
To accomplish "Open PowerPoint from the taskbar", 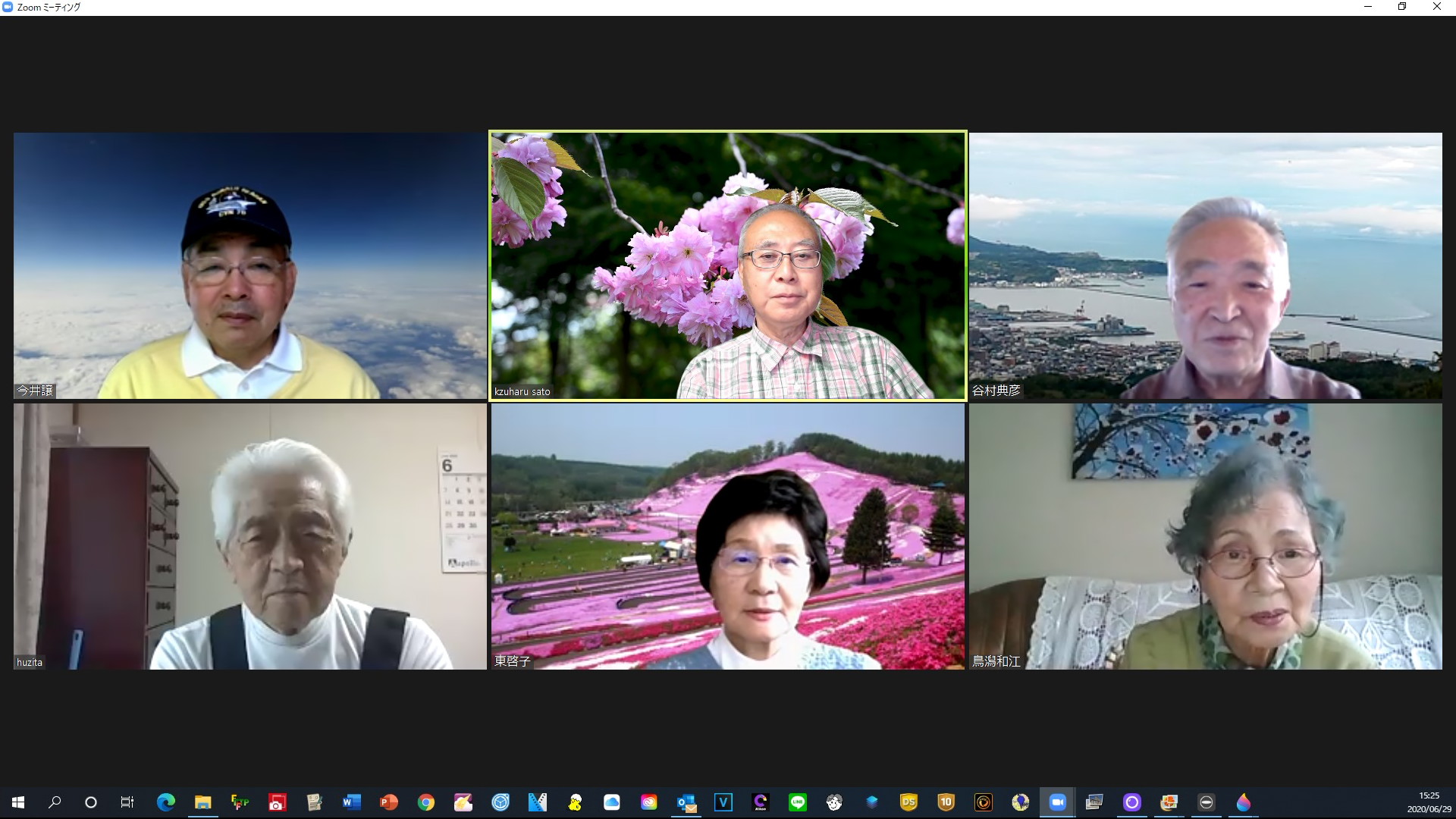I will point(388,802).
